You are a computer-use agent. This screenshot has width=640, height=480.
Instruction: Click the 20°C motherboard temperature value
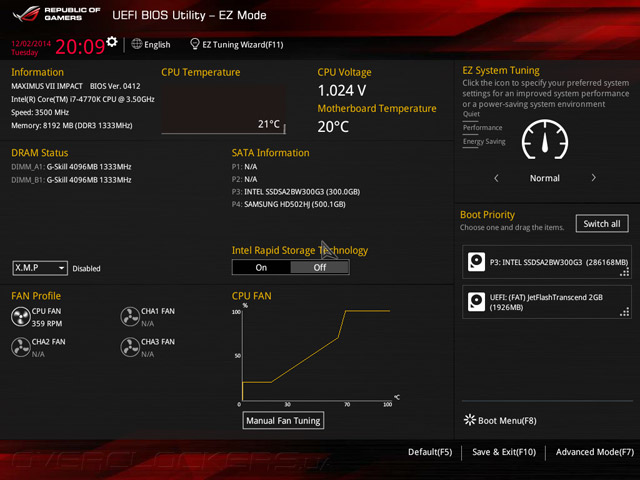point(333,127)
